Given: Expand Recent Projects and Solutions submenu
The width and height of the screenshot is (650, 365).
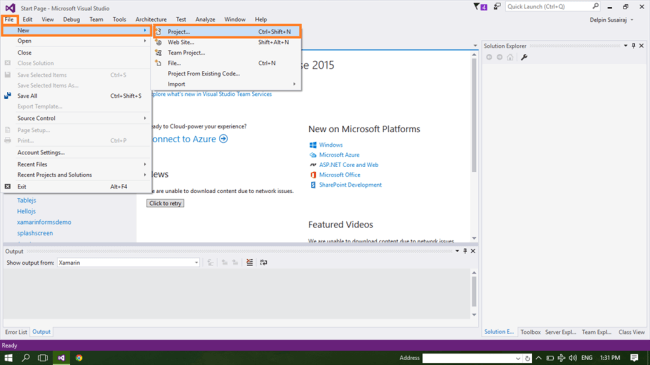Looking at the screenshot, I should pyautogui.click(x=145, y=175).
